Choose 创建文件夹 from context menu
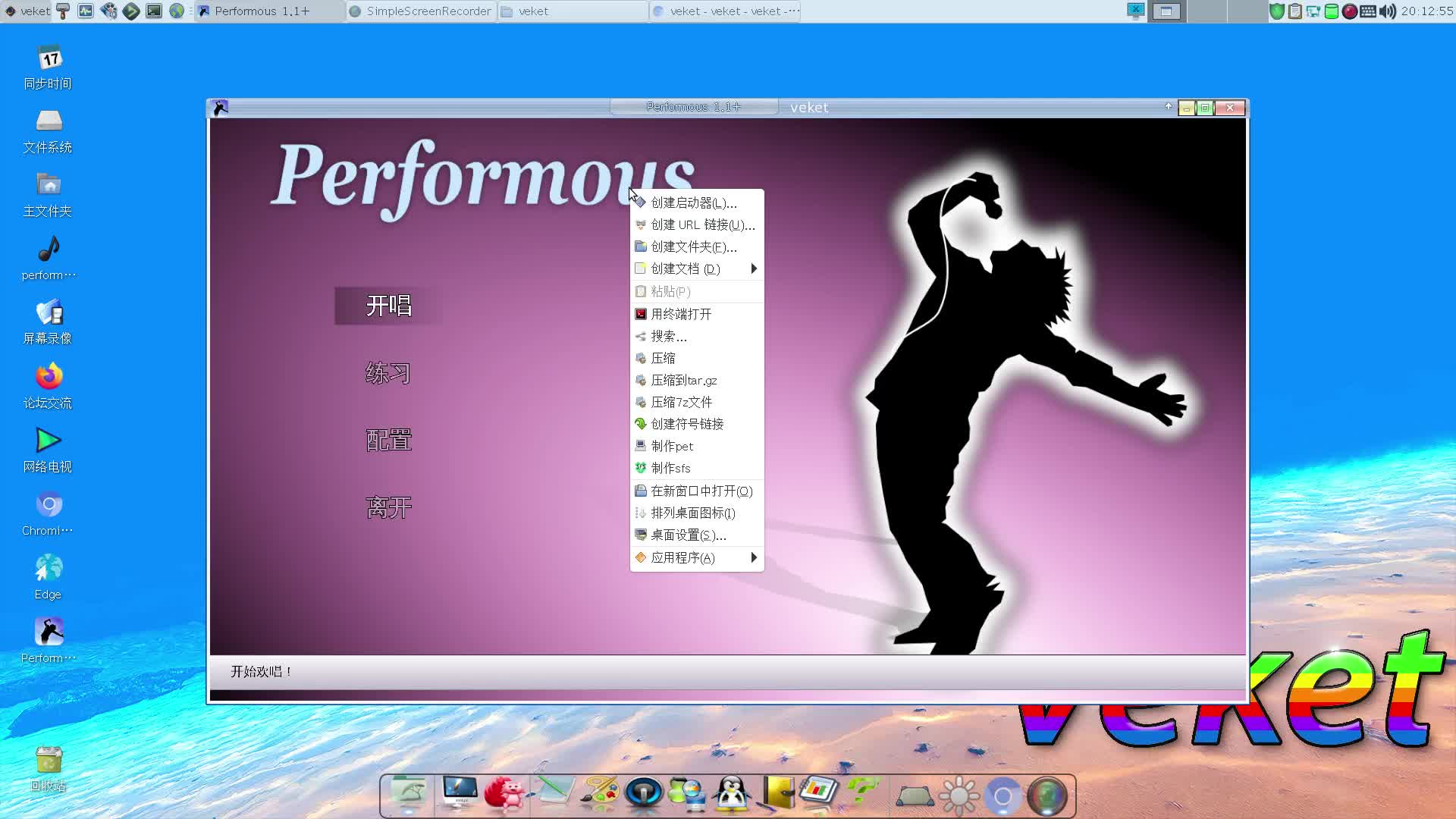Viewport: 1456px width, 819px height. tap(697, 246)
